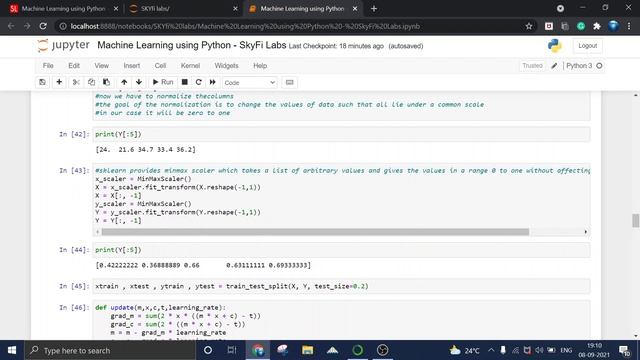This screenshot has height=360, width=640.
Task: Open the Widgets menu
Action: pos(226,66)
